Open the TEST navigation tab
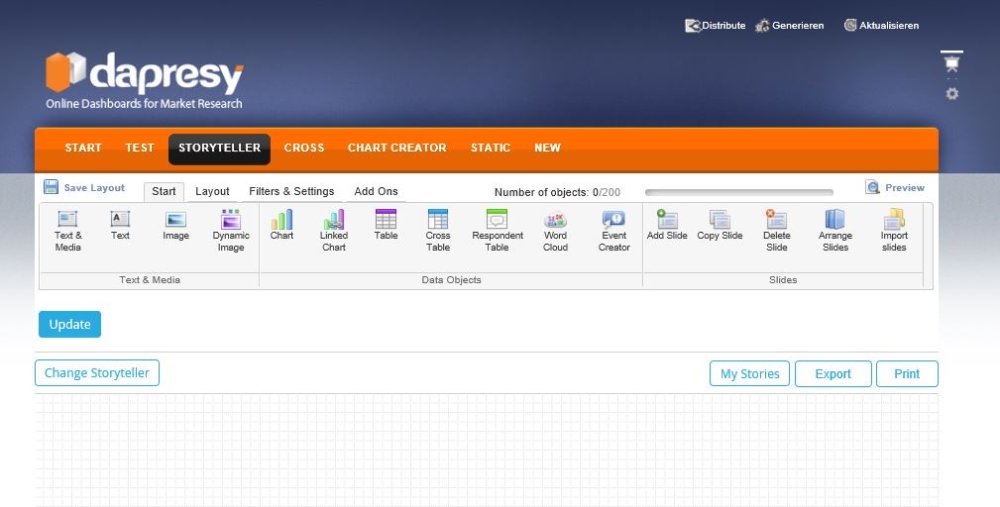 tap(140, 148)
